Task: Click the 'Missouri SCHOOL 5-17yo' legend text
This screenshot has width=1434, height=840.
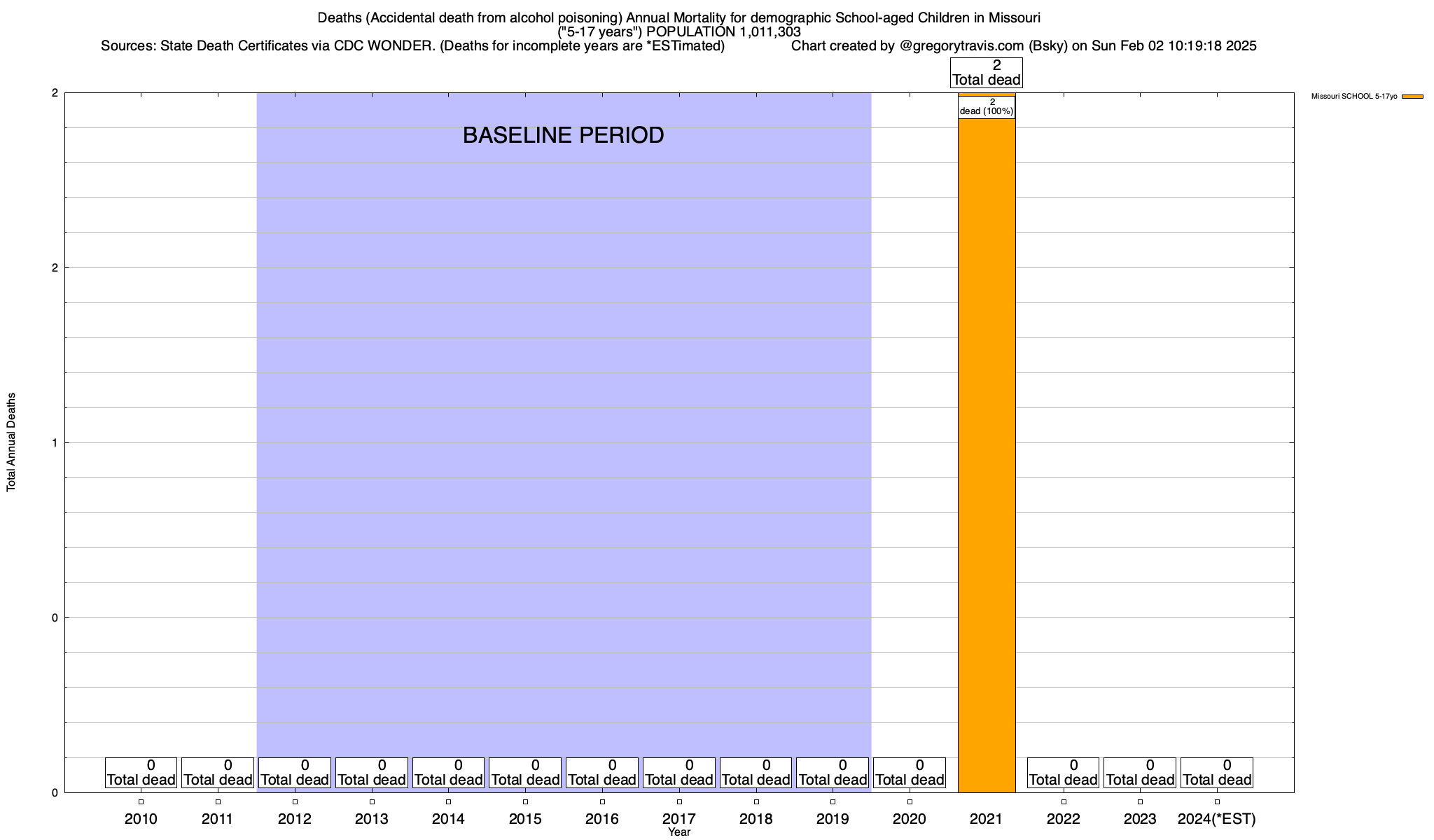Action: click(x=1353, y=97)
